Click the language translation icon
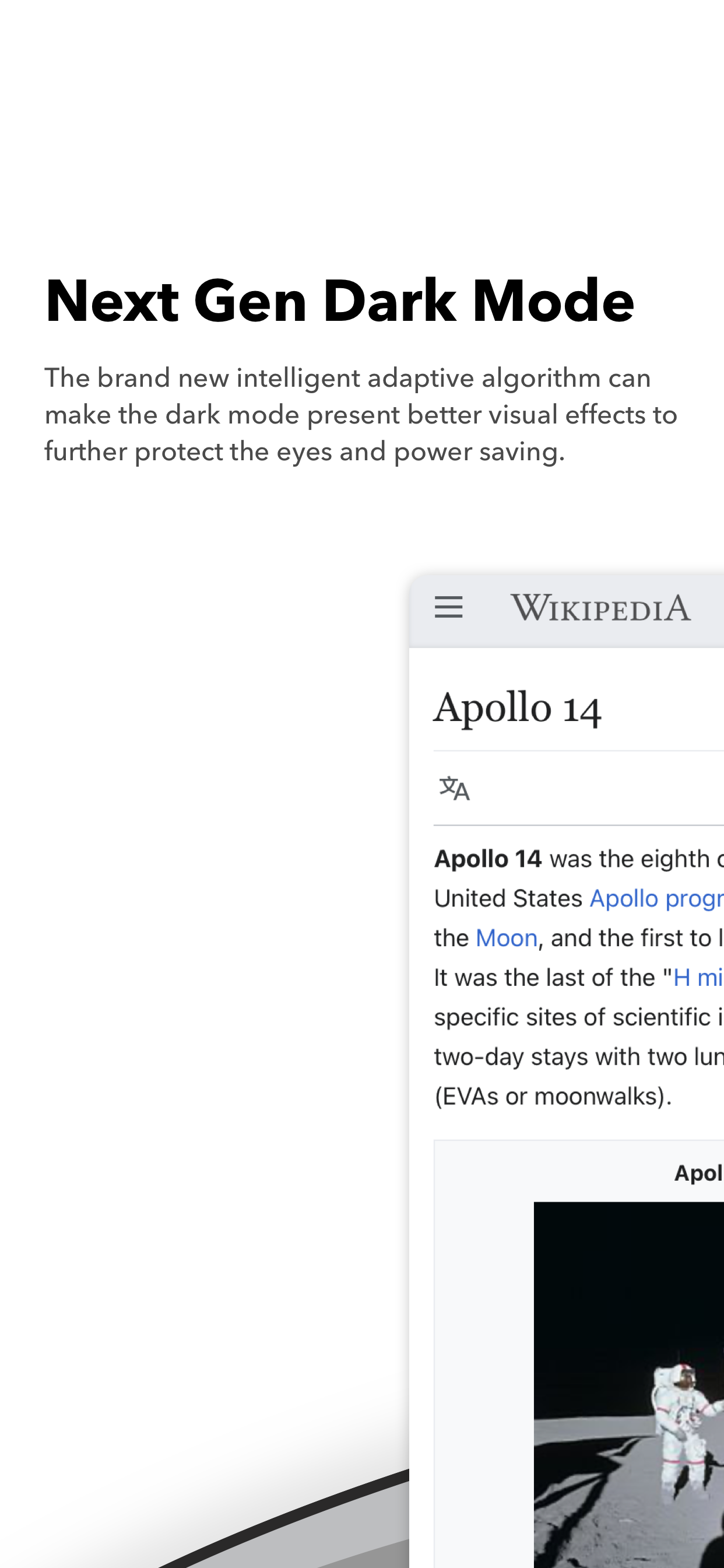 coord(455,788)
